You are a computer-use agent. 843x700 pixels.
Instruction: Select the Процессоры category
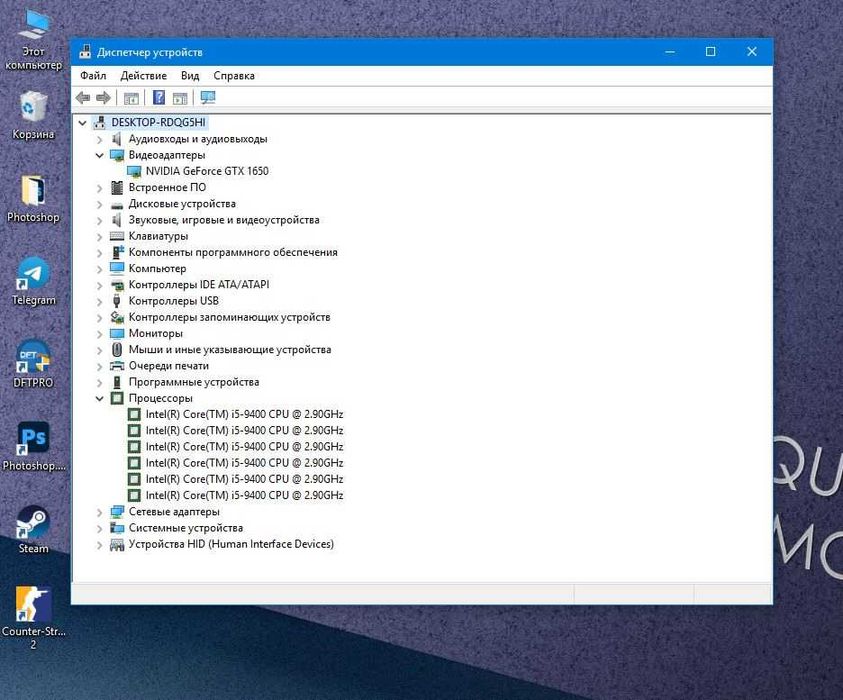160,398
